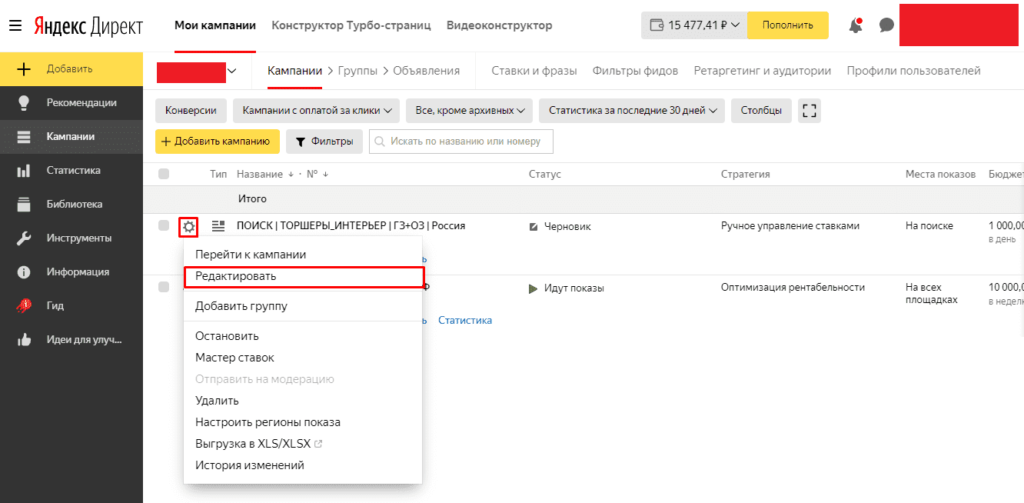Click the magnifier icon in search field

[379, 141]
